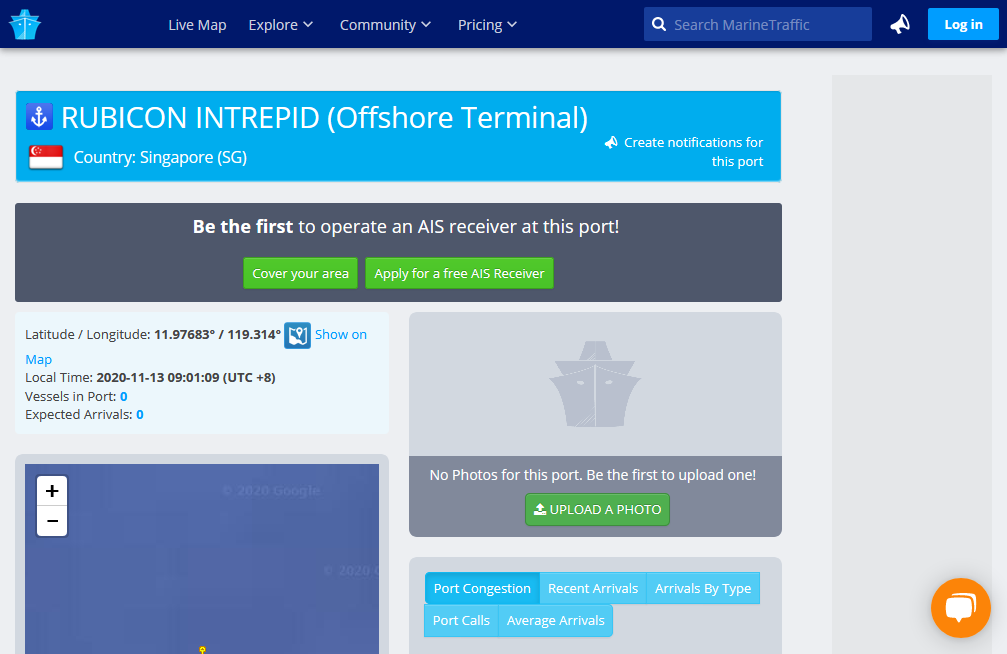Click the Local Time value

pos(186,378)
